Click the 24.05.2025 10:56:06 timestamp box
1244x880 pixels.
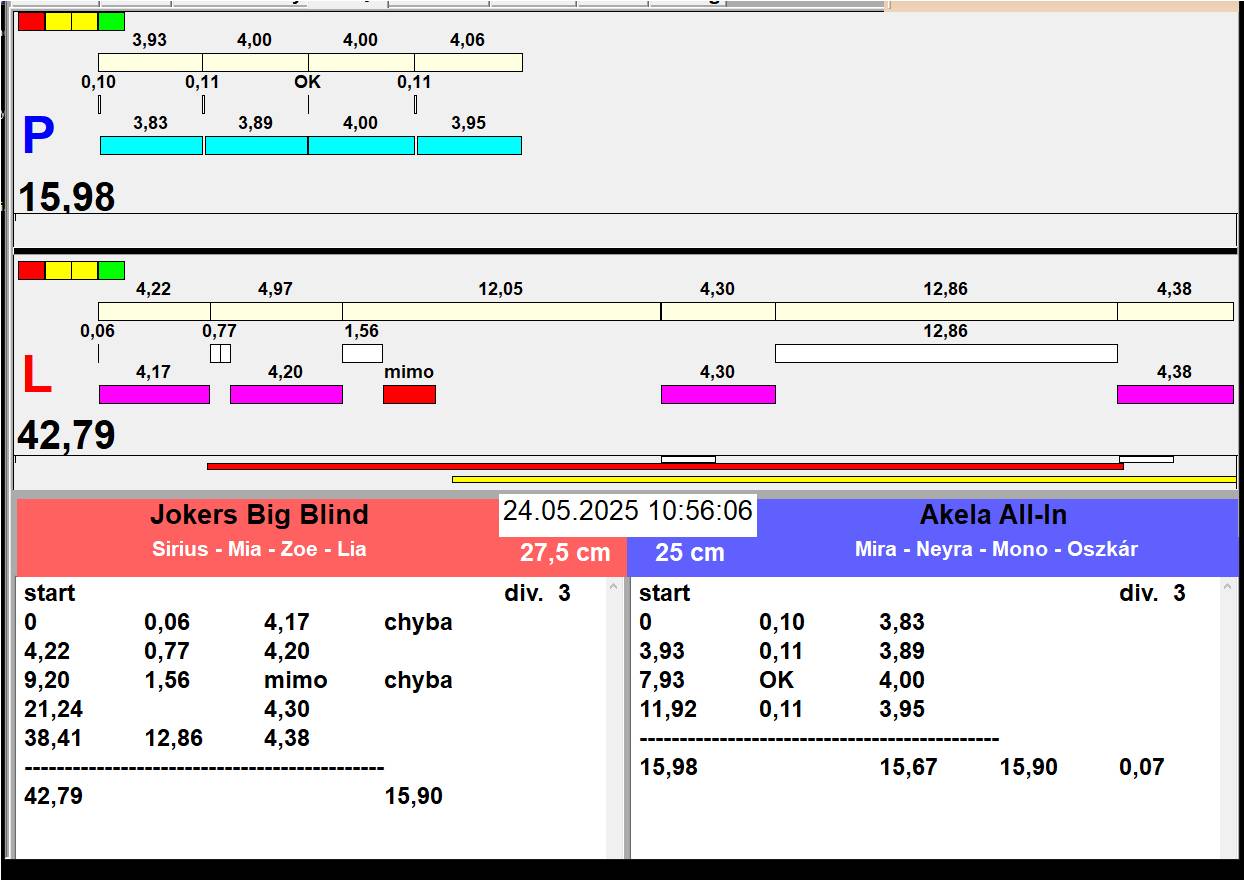[x=627, y=513]
